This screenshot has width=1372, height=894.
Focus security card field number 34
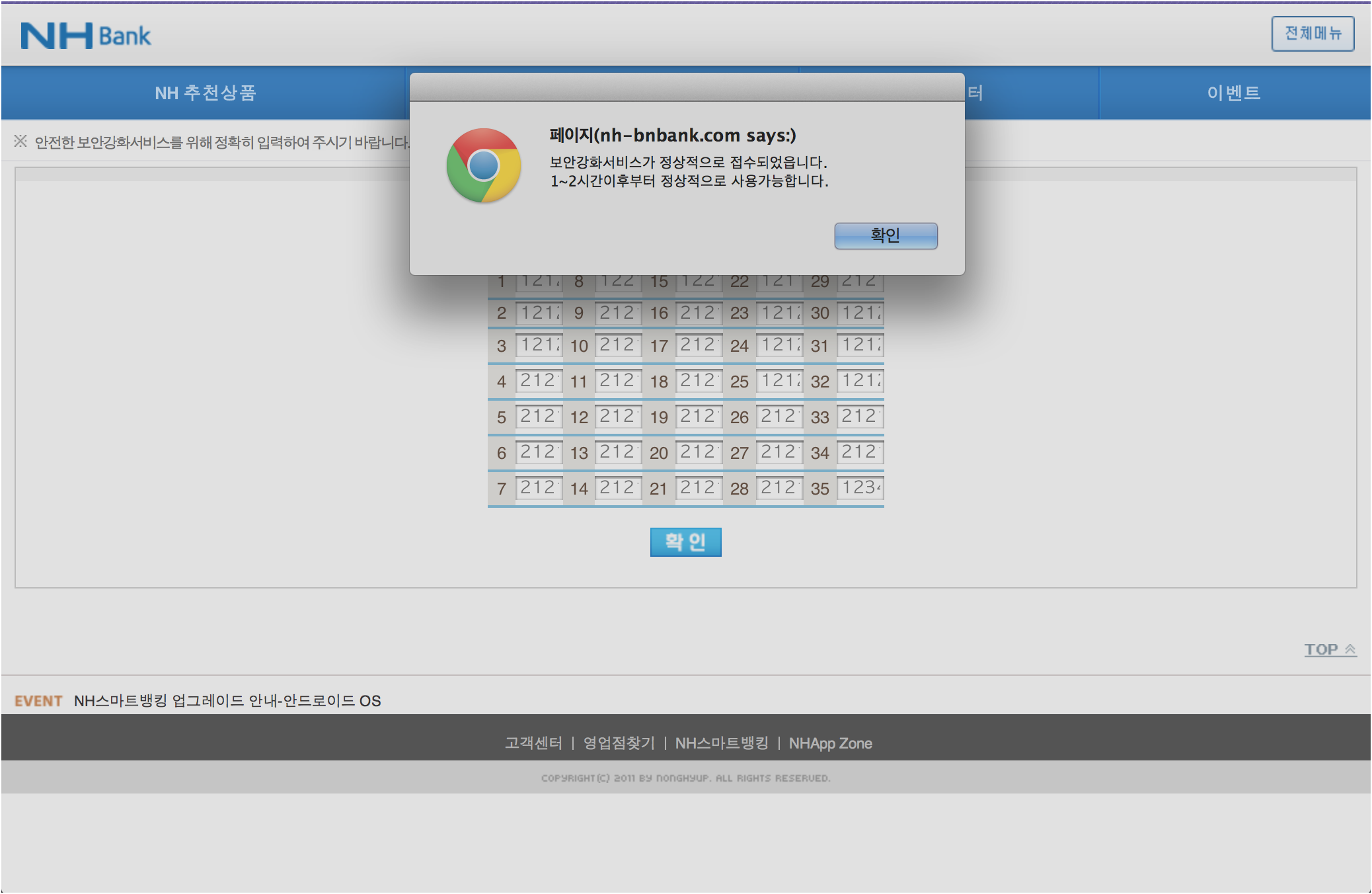[x=860, y=452]
